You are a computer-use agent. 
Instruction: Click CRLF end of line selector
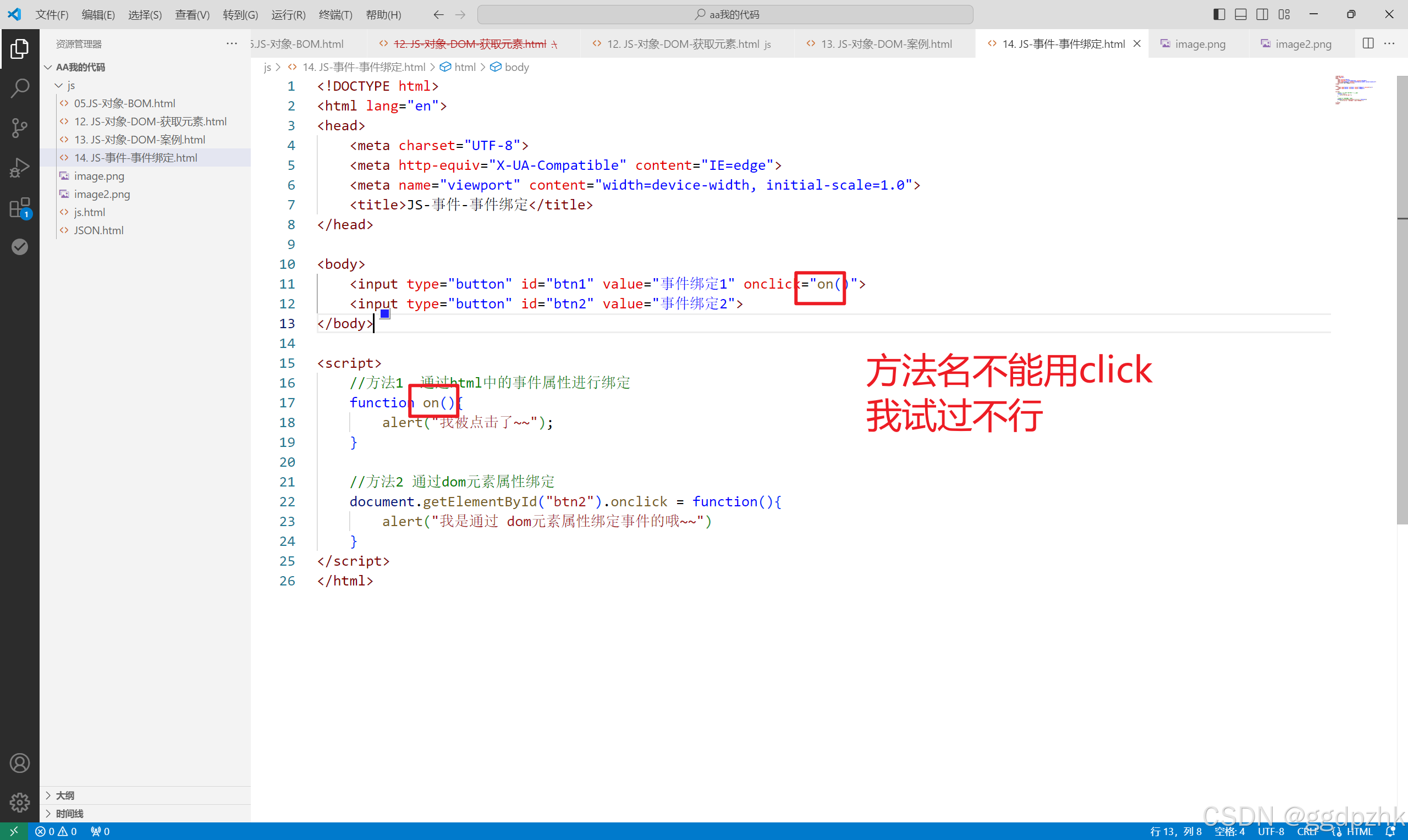[x=1307, y=831]
